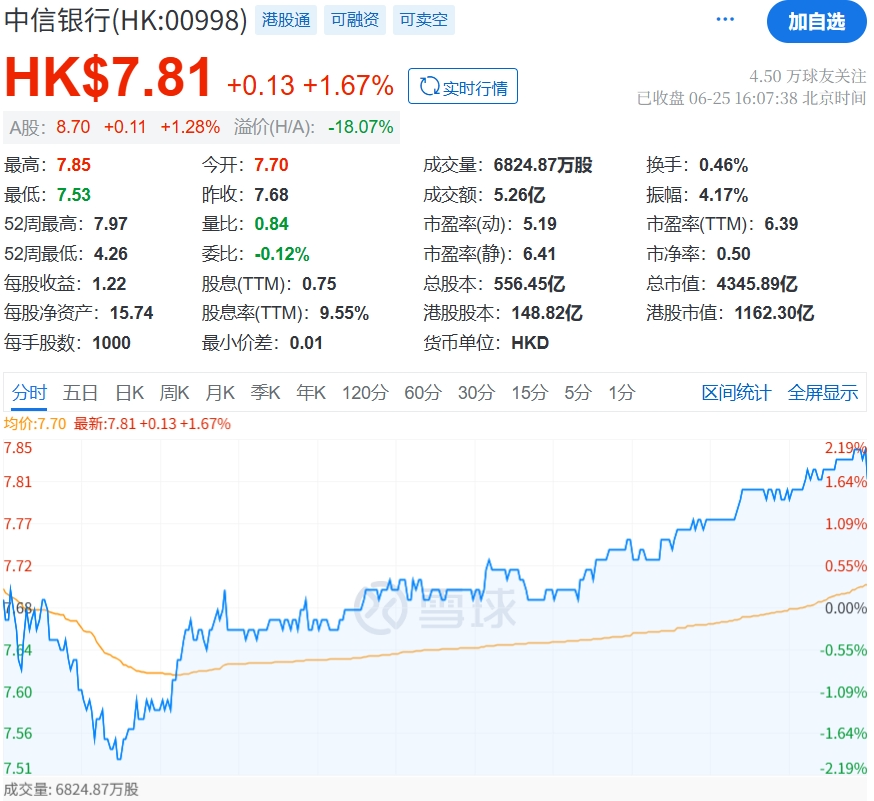Switch to the 60分 chart tab
This screenshot has width=874, height=801.
[x=423, y=393]
